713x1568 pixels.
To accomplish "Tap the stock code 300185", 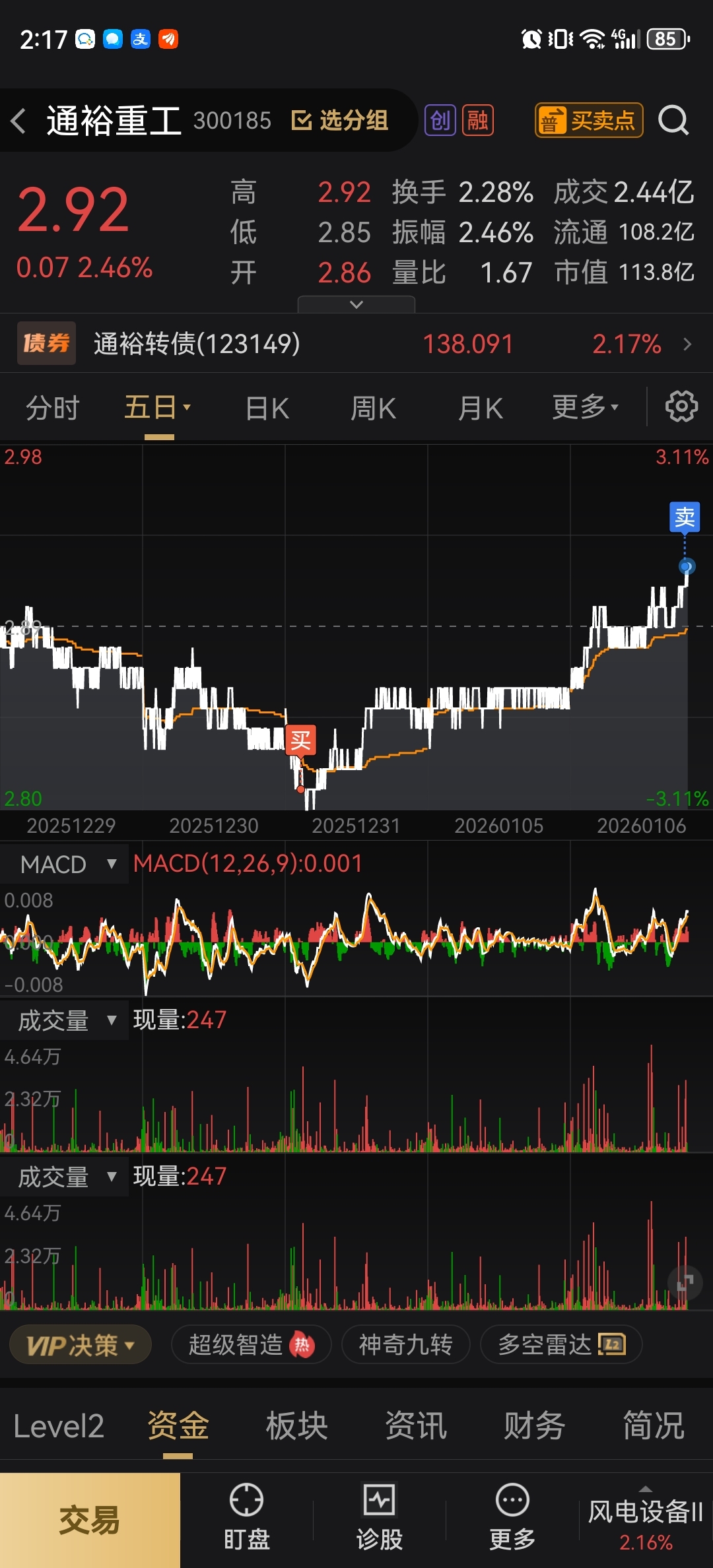I will pyautogui.click(x=232, y=121).
